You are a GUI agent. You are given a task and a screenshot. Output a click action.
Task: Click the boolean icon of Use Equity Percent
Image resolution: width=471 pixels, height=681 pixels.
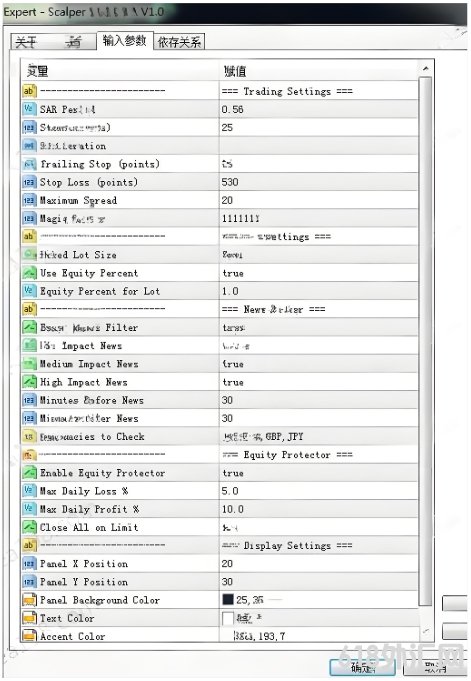pyautogui.click(x=29, y=273)
